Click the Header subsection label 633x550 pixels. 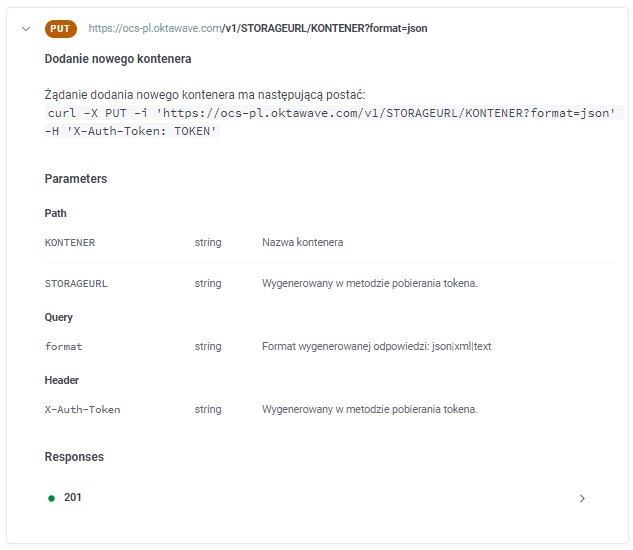(x=62, y=380)
